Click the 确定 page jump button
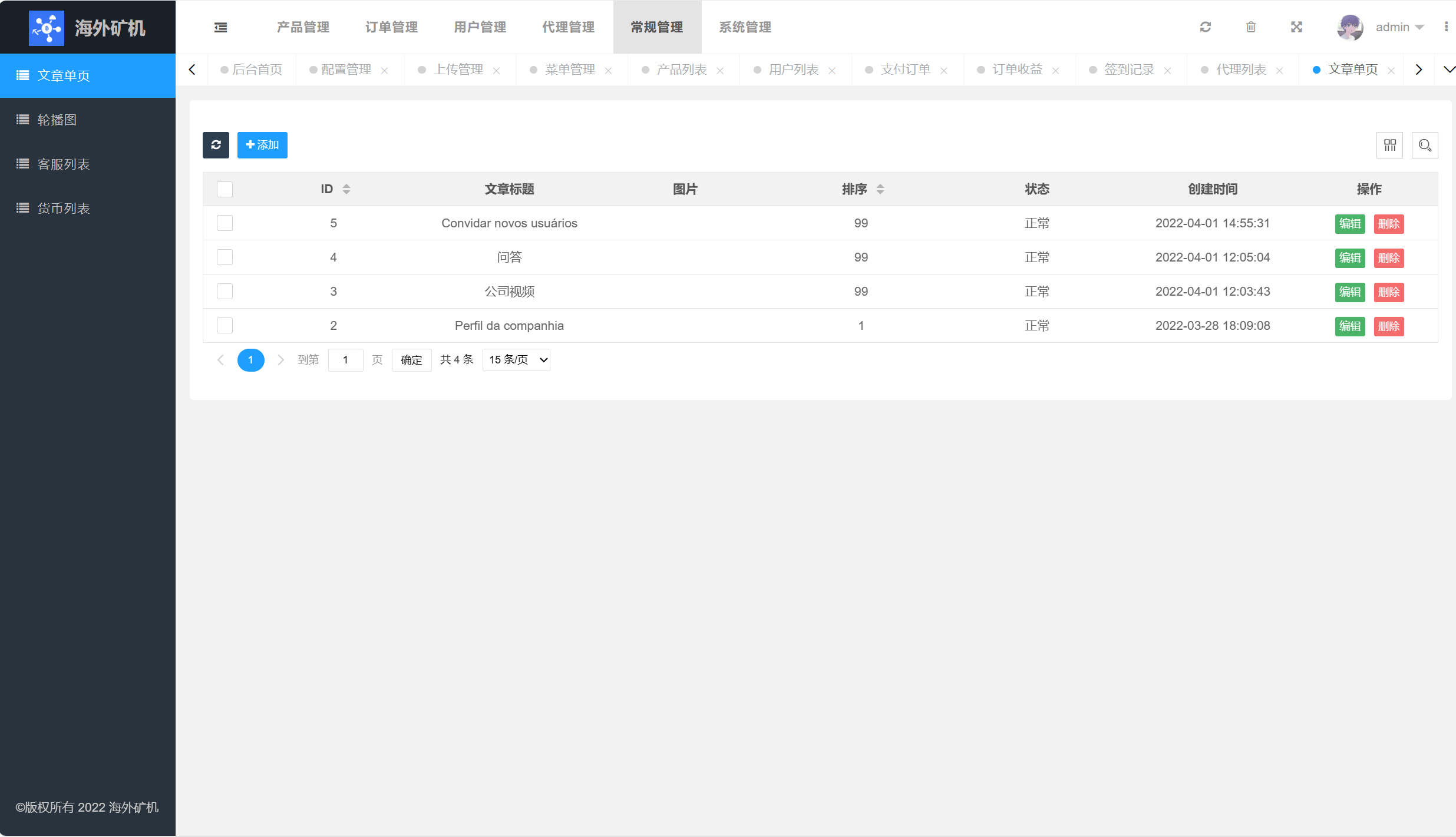 coord(411,360)
